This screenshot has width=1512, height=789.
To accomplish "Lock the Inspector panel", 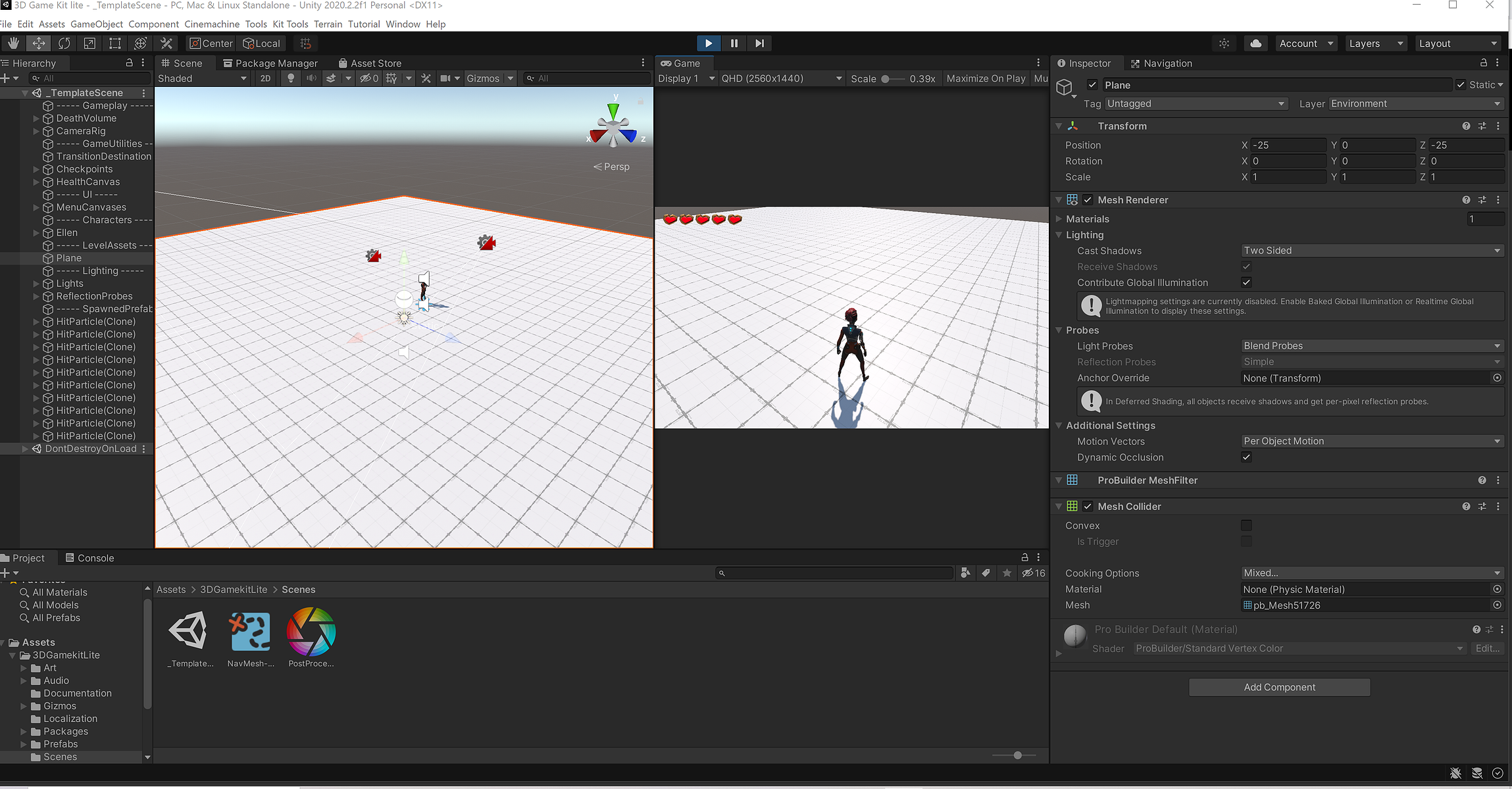I will coord(1484,63).
